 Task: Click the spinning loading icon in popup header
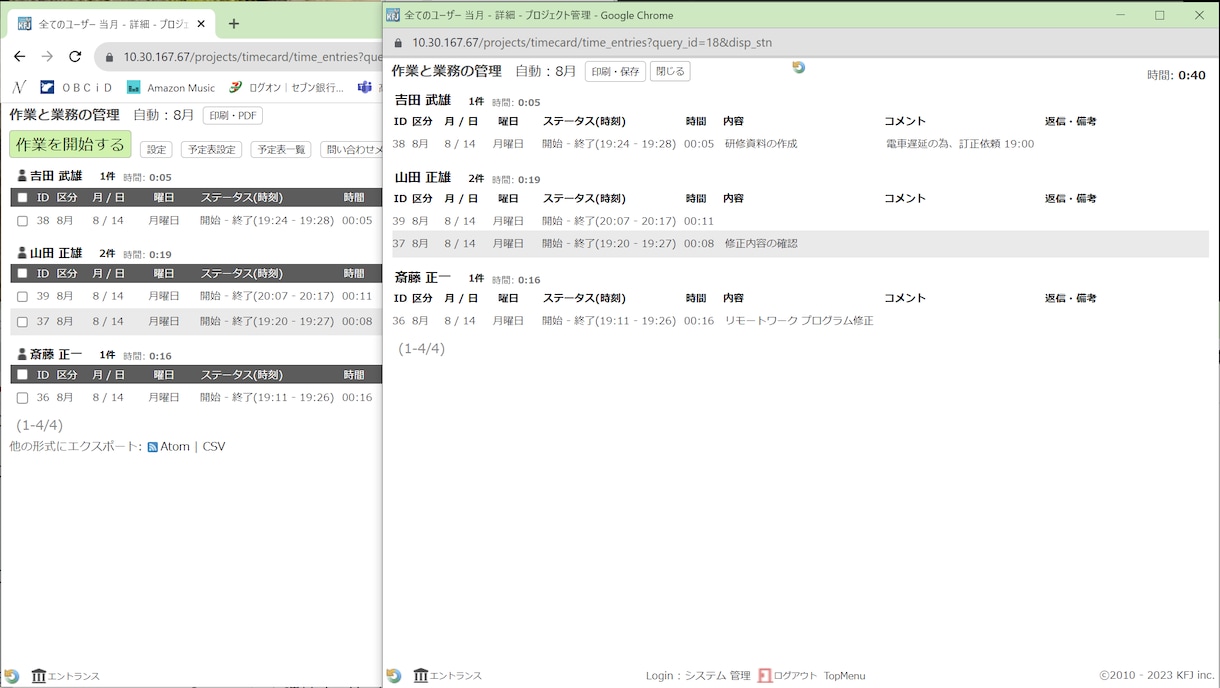798,67
